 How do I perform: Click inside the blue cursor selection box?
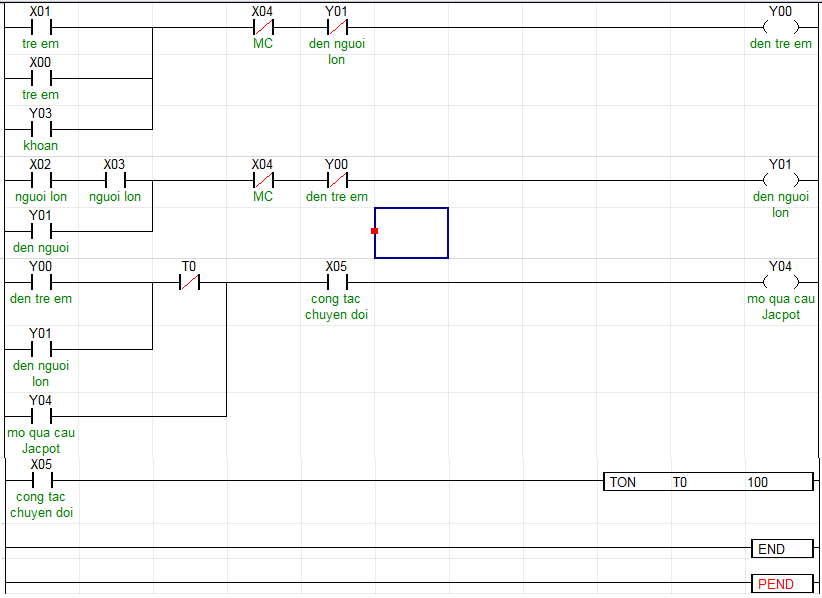[411, 233]
